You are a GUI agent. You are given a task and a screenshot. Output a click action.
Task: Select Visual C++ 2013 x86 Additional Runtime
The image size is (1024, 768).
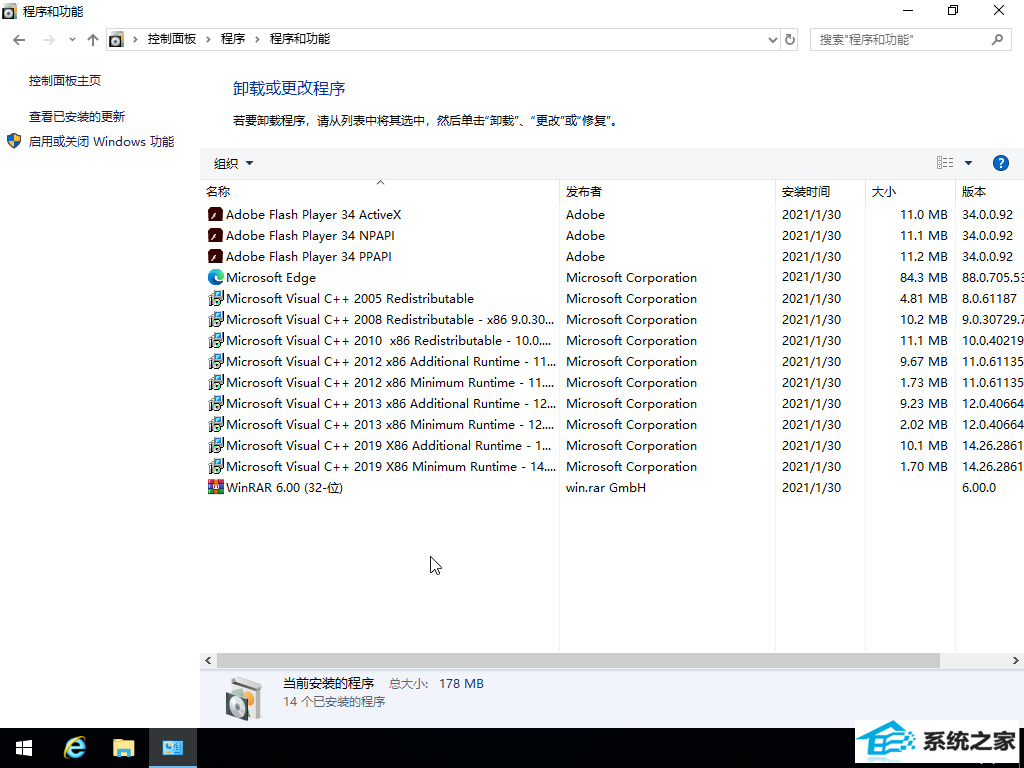[391, 404]
